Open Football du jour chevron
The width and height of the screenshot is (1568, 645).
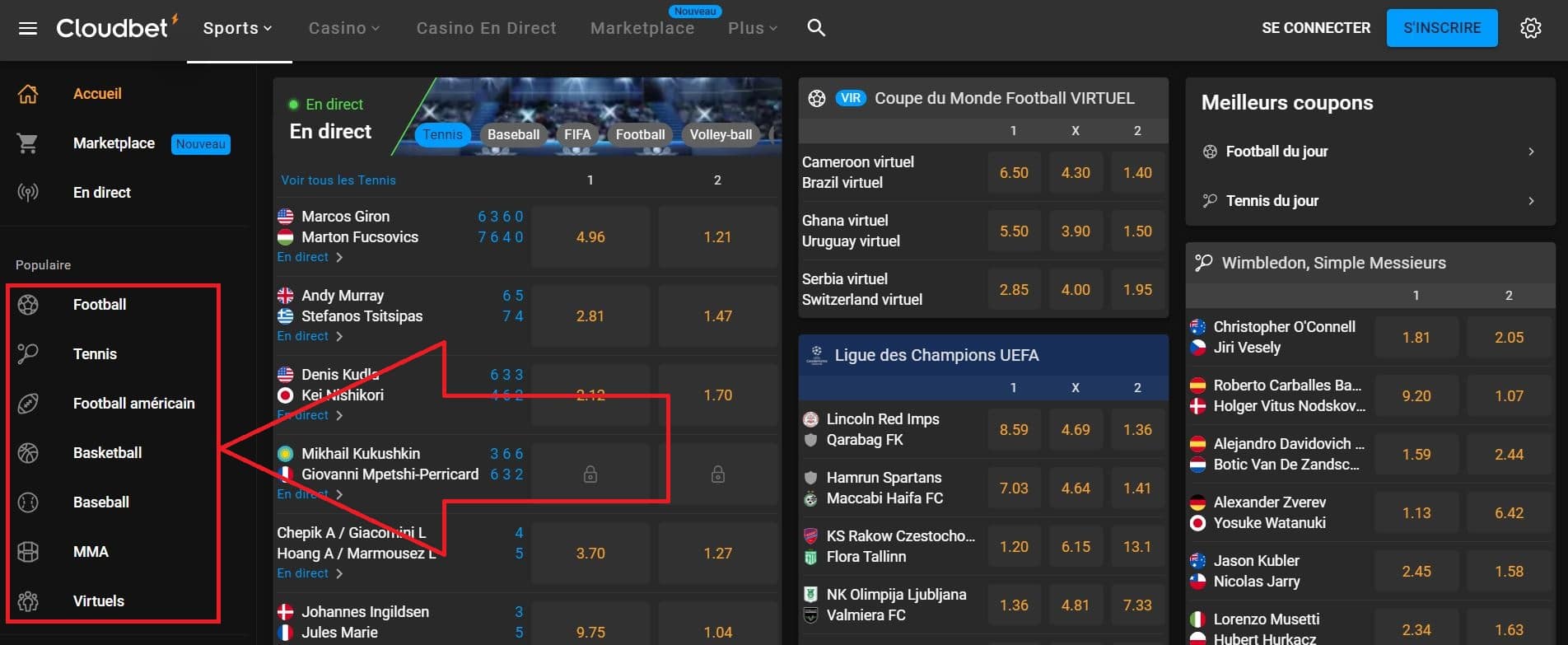click(x=1531, y=152)
